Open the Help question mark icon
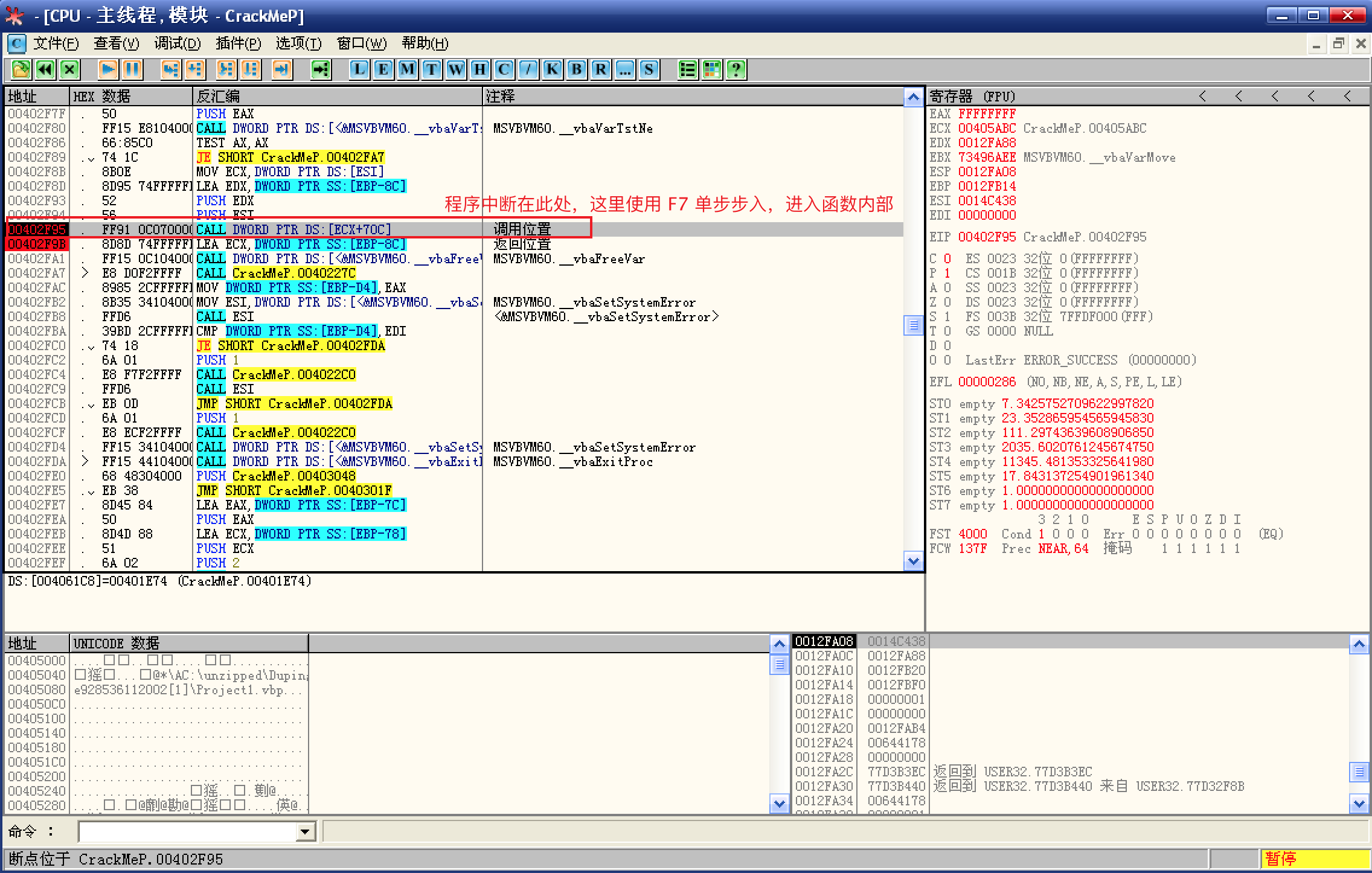 coord(736,69)
